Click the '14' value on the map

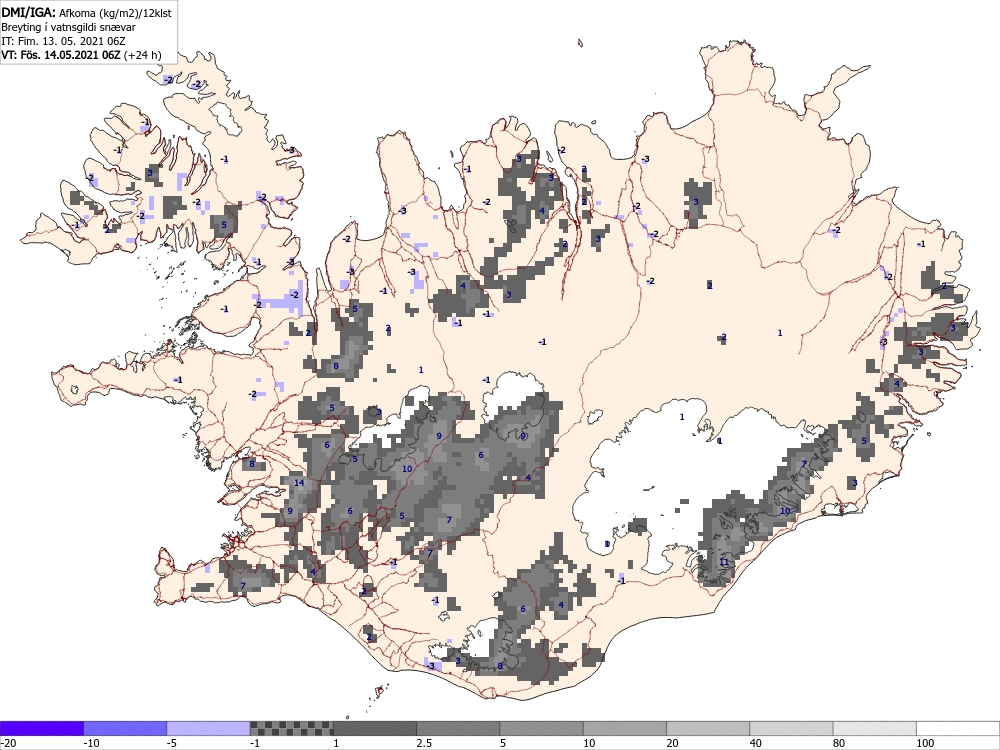click(299, 483)
